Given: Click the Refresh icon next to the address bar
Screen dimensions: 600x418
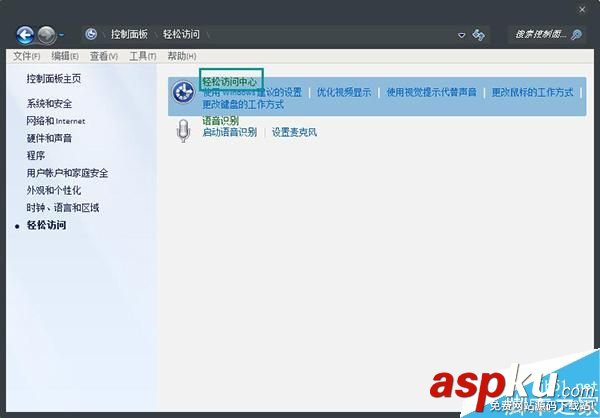Looking at the screenshot, I should click(478, 35).
